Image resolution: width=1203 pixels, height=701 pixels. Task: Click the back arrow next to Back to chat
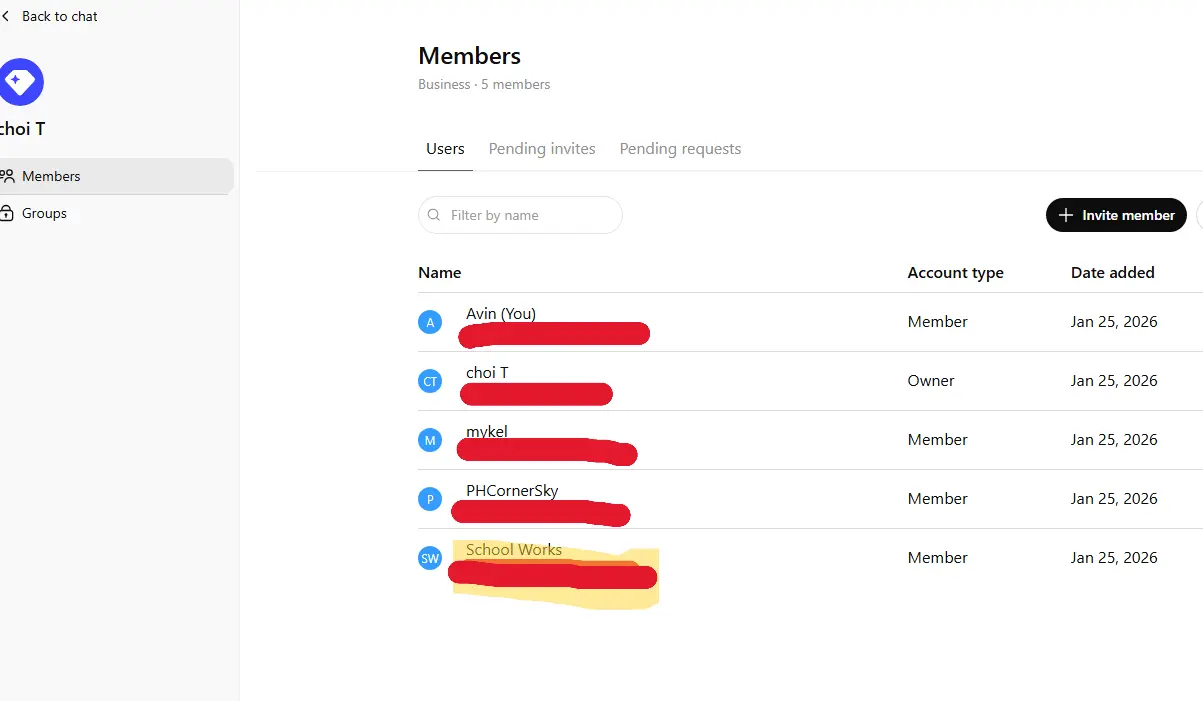[x=6, y=16]
